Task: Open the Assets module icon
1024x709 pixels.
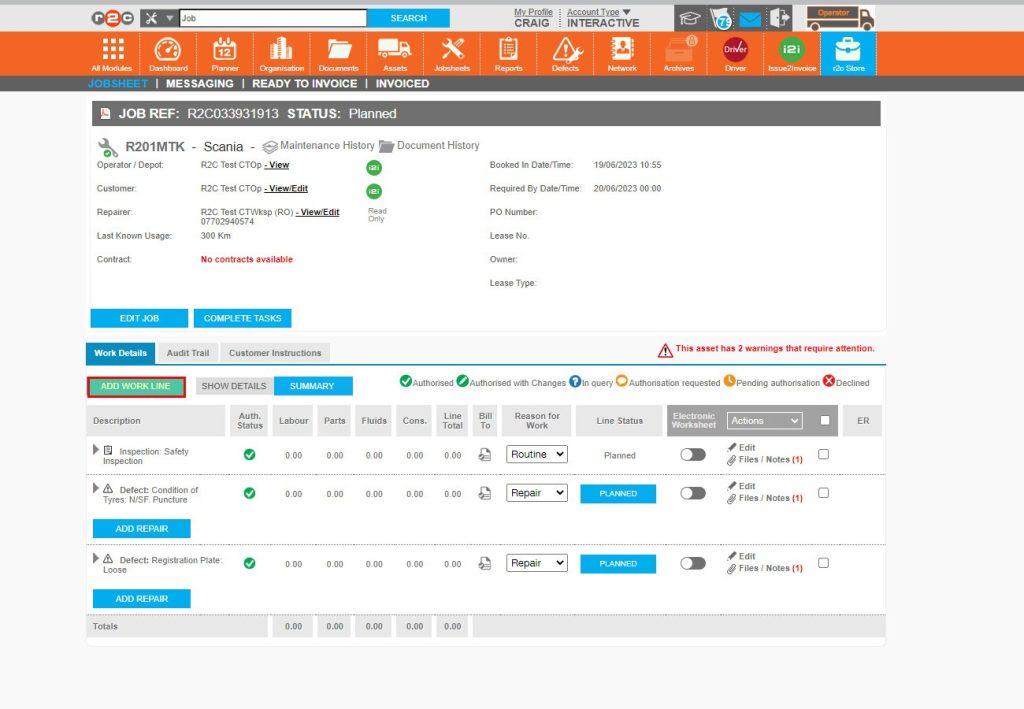Action: point(395,53)
